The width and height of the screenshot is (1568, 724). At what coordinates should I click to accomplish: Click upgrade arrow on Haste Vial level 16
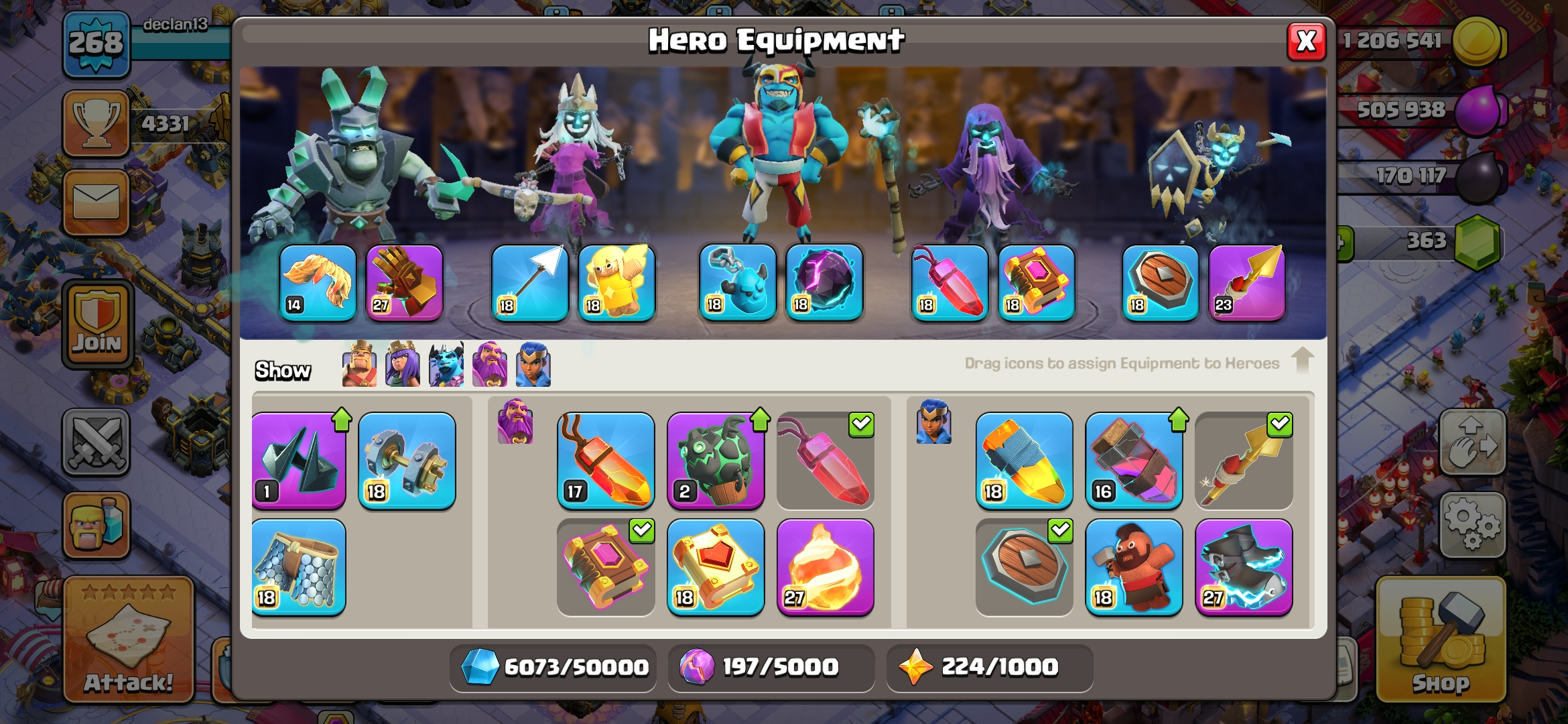(1178, 420)
